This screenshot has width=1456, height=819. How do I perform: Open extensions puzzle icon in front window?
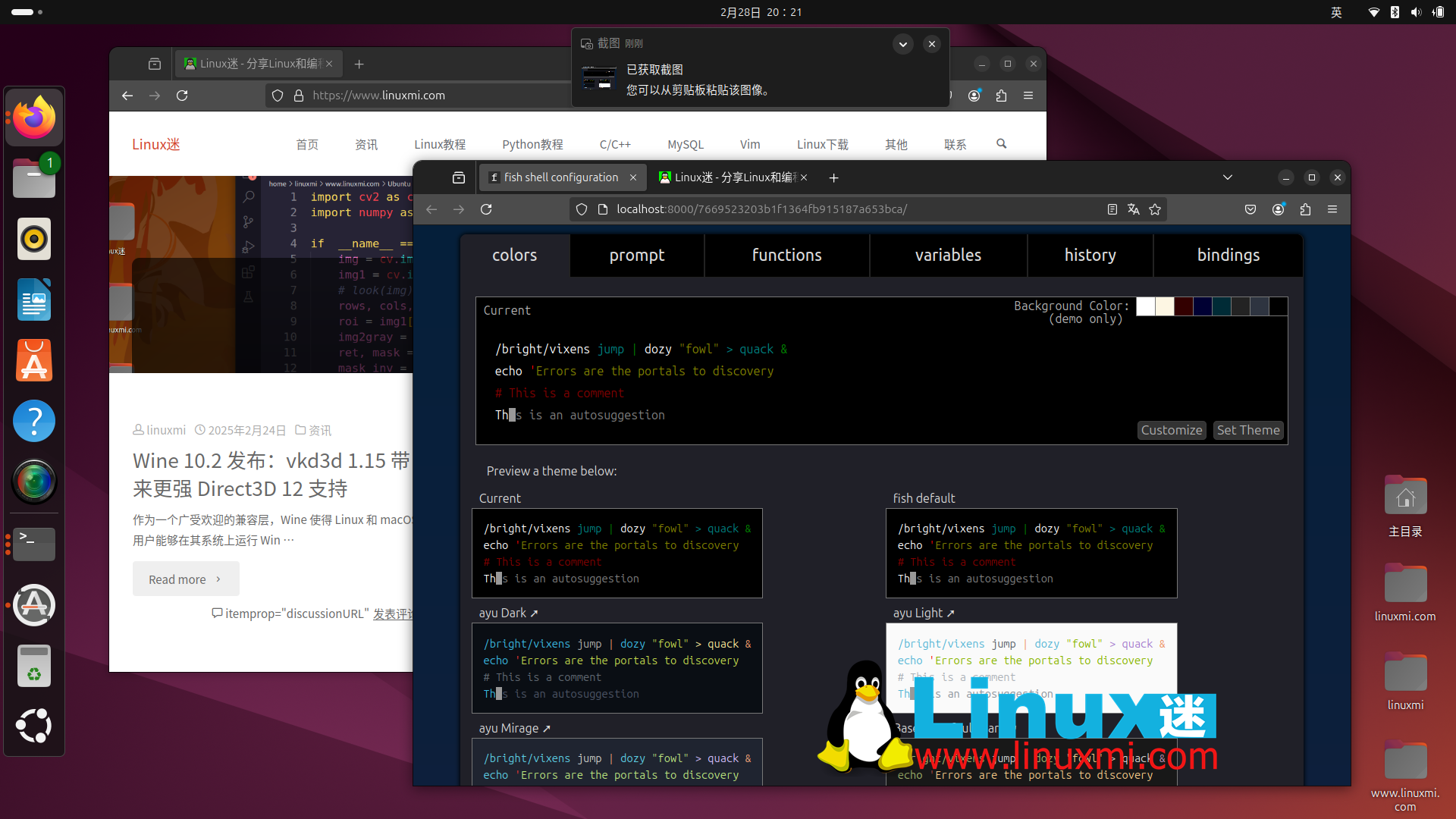pos(1305,209)
